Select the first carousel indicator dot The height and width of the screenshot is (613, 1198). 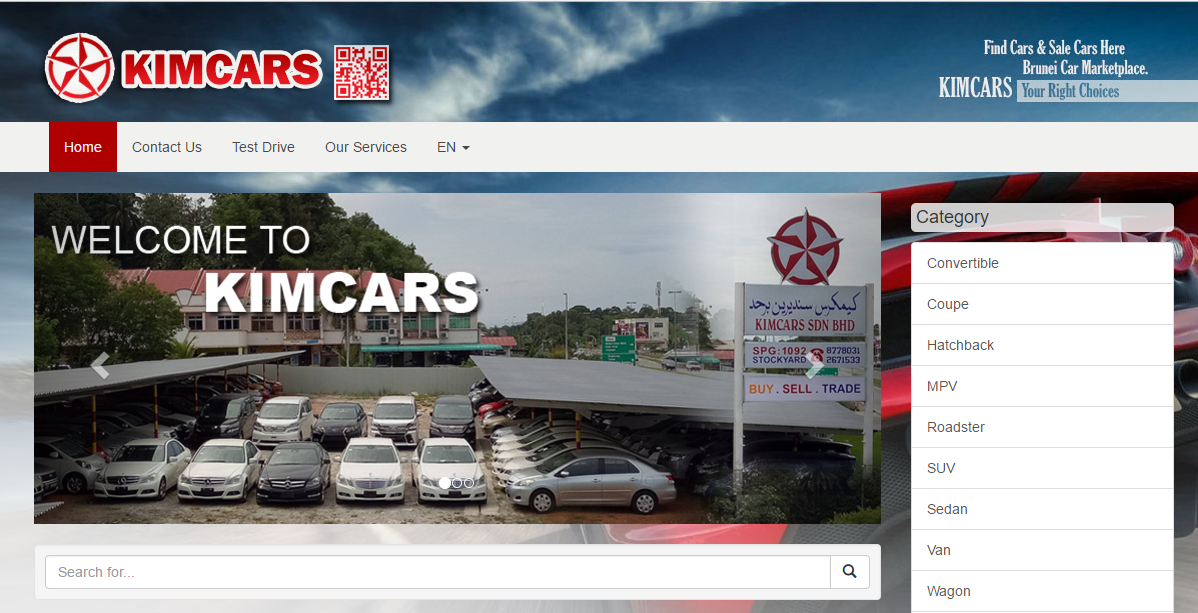point(445,483)
